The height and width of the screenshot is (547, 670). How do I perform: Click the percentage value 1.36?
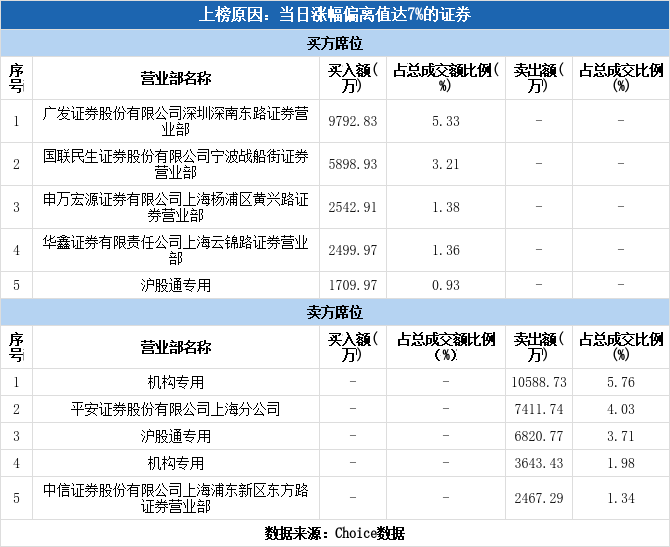click(x=446, y=250)
